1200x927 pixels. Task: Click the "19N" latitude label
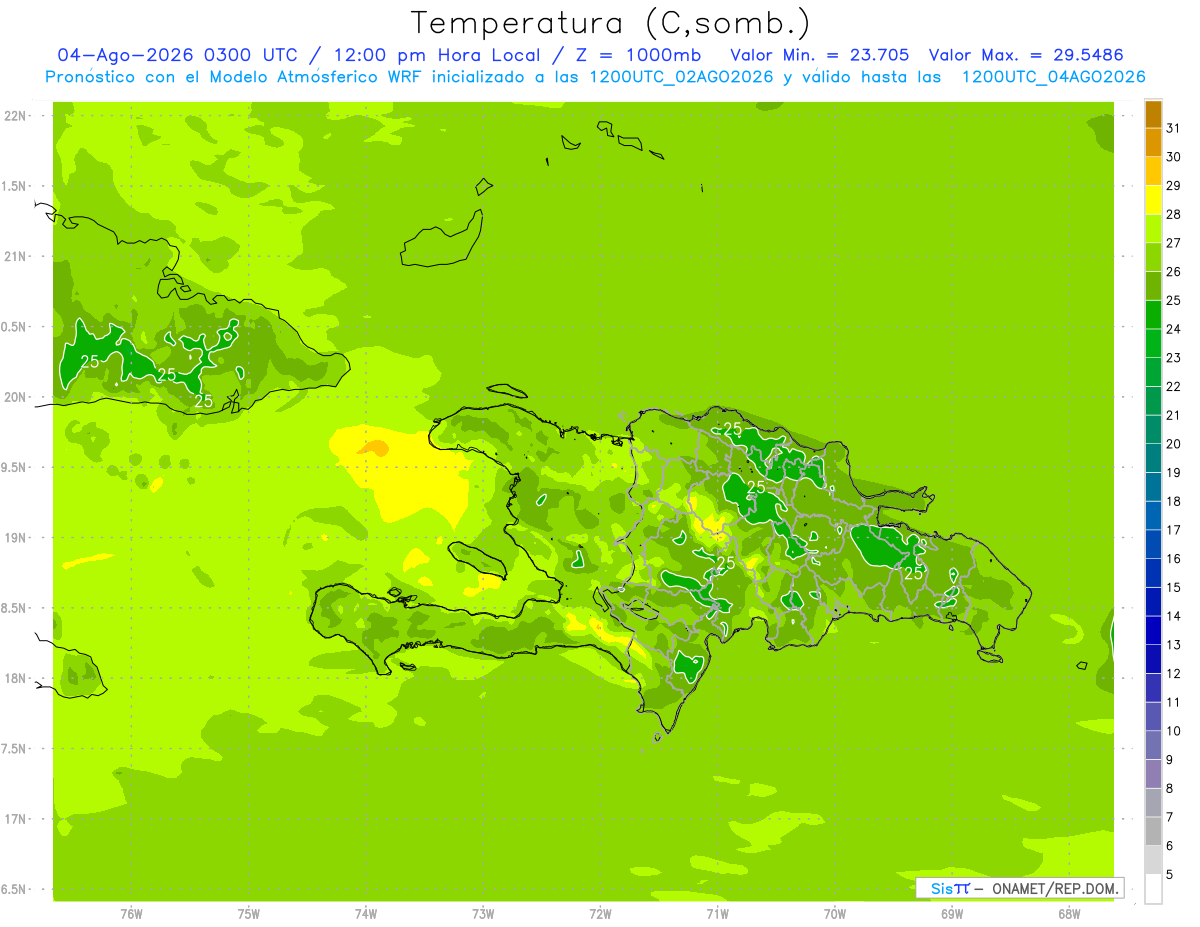17,538
